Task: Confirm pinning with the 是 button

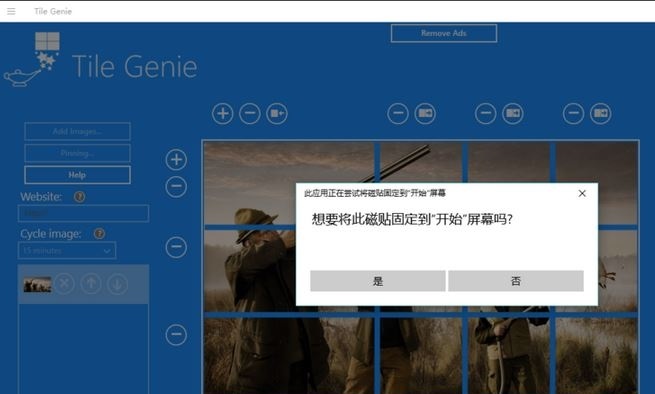Action: pos(378,281)
